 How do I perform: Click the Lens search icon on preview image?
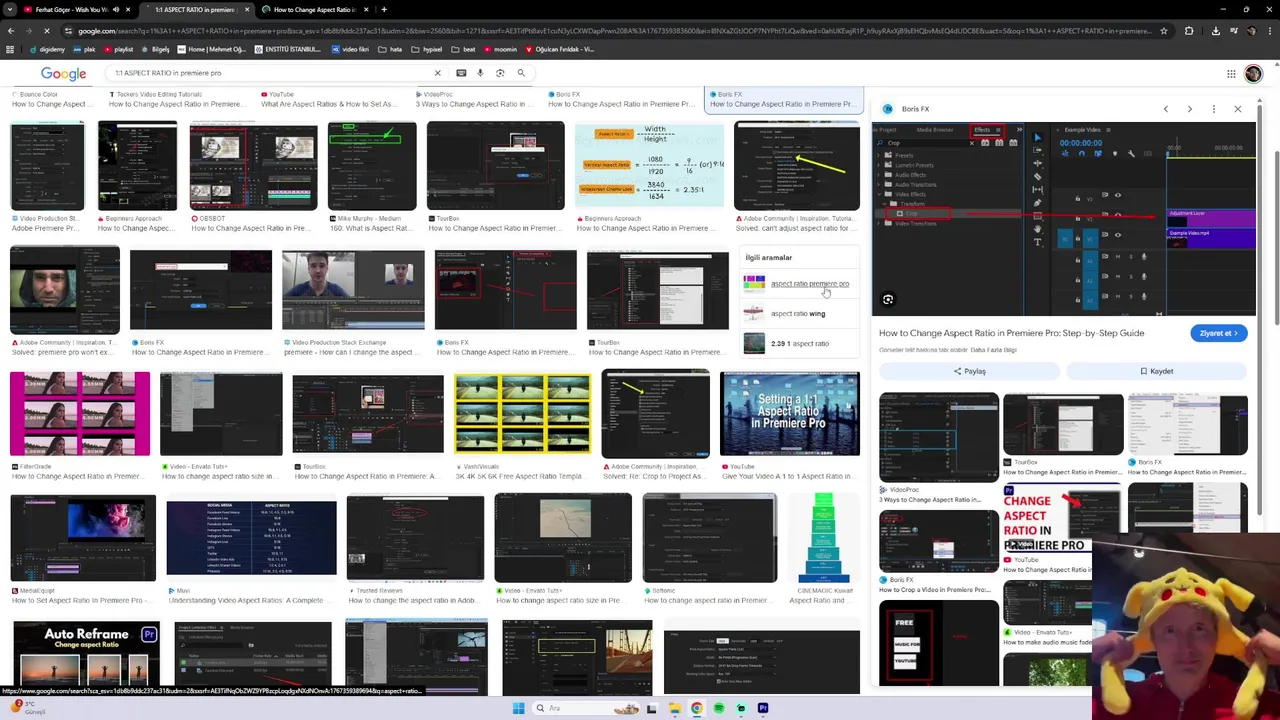coord(888,299)
